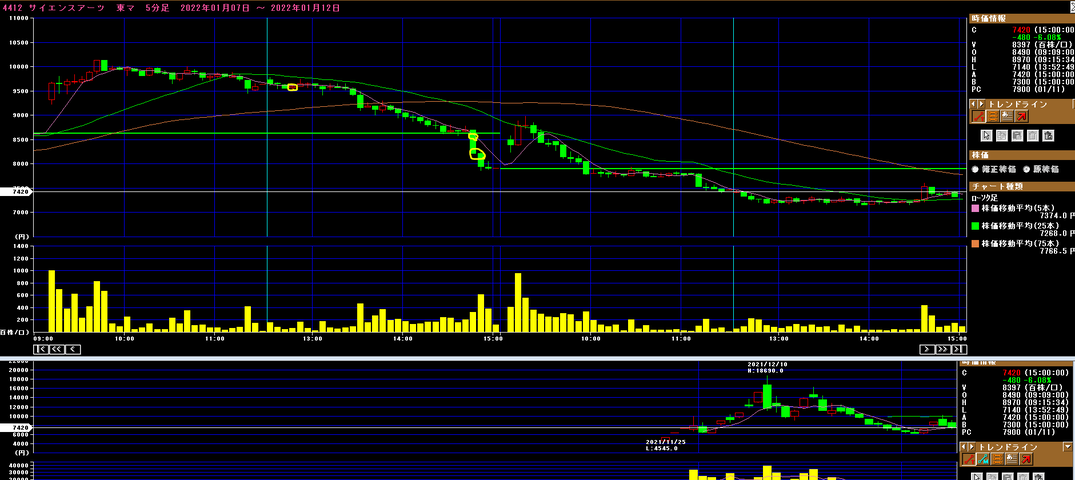Click 2021/12/10 H:18690.0 annotation on bottom chart
This screenshot has width=1075, height=480.
[765, 366]
